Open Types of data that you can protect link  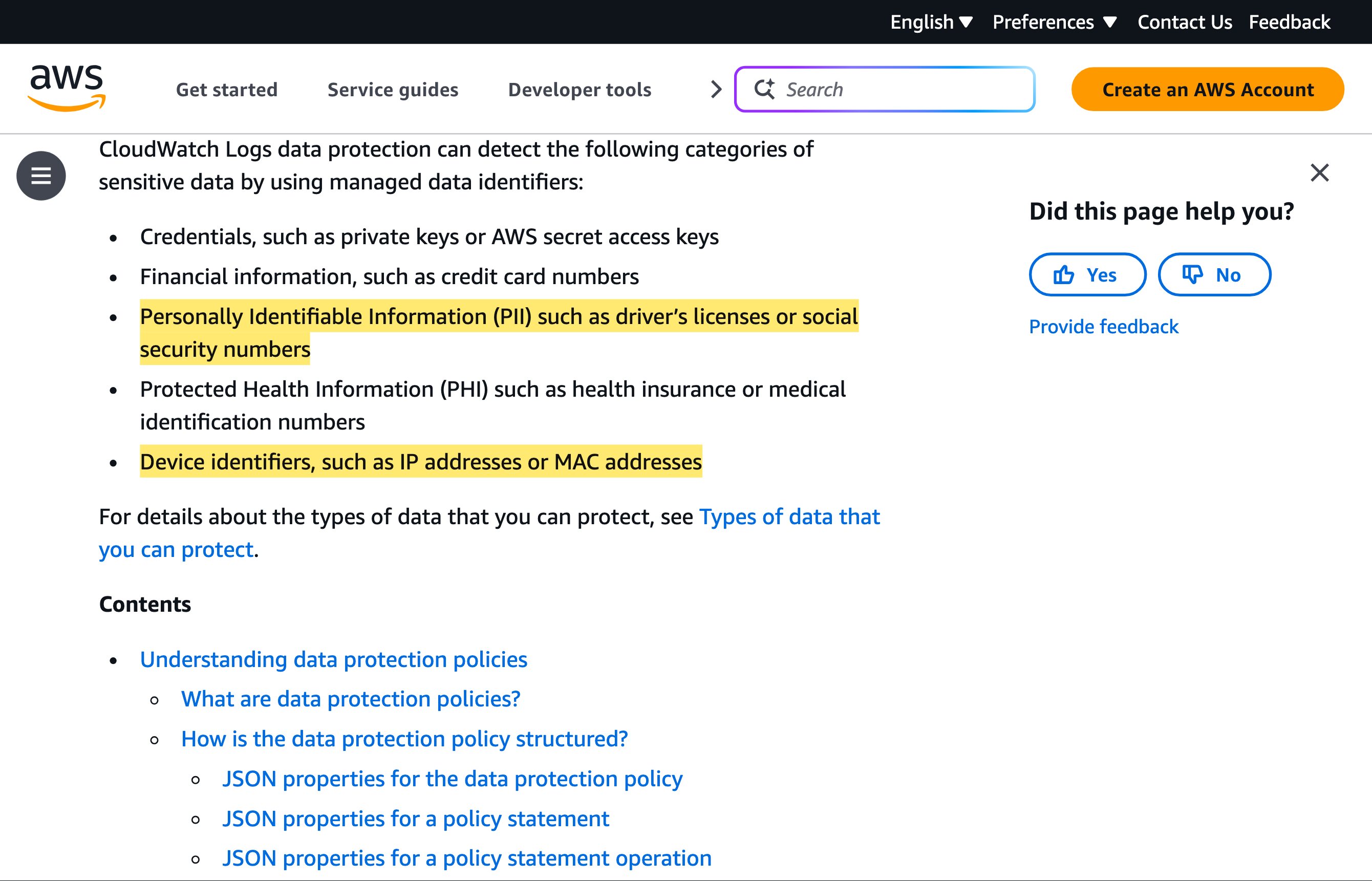(789, 517)
